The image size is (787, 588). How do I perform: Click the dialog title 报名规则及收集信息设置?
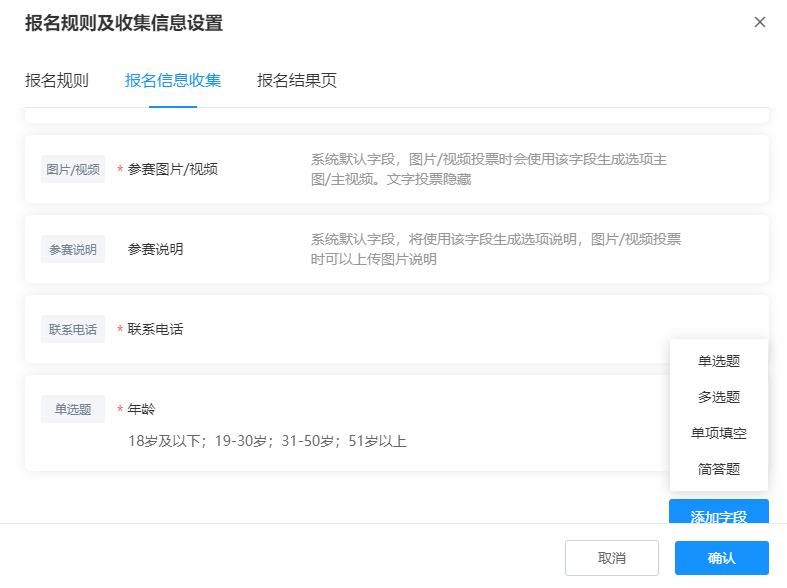124,23
